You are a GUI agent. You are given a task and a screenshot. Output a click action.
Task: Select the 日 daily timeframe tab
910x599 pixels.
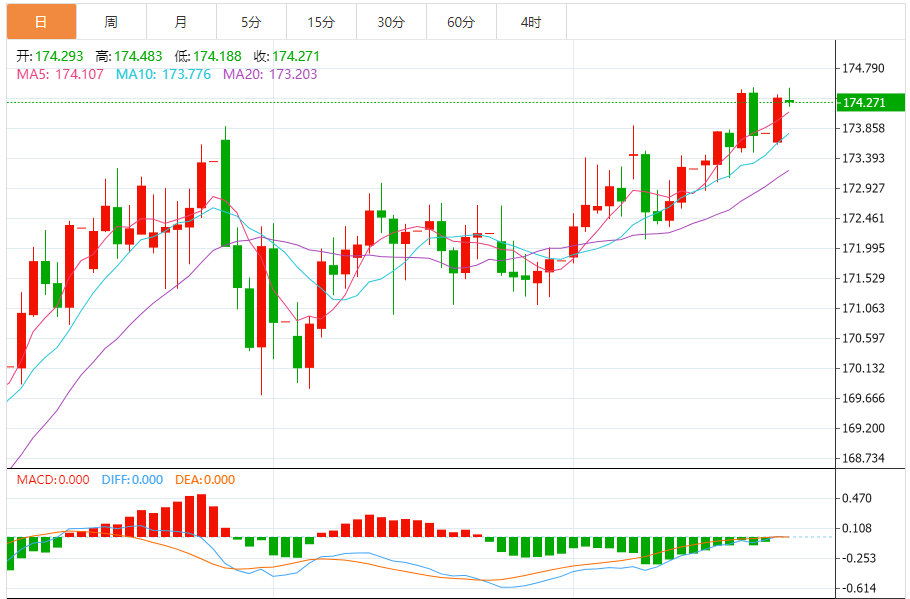pos(41,22)
